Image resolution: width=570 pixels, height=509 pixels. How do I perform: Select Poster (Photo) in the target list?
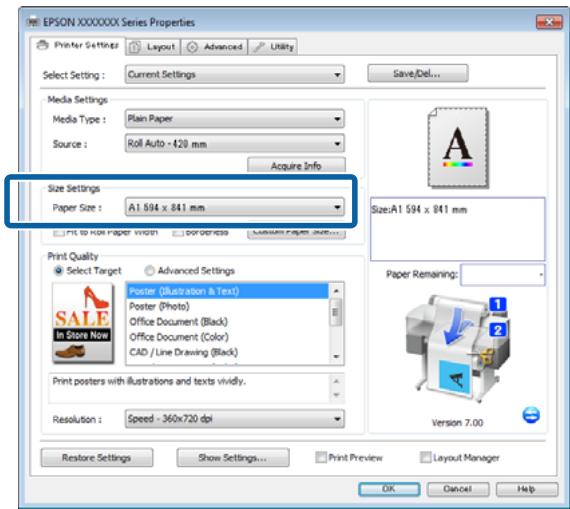tap(227, 306)
